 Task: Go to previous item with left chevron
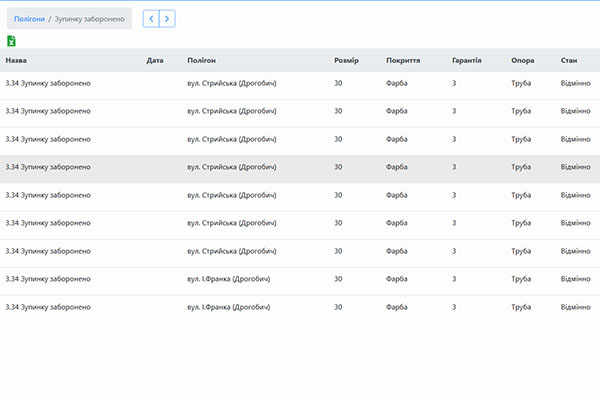click(x=151, y=18)
